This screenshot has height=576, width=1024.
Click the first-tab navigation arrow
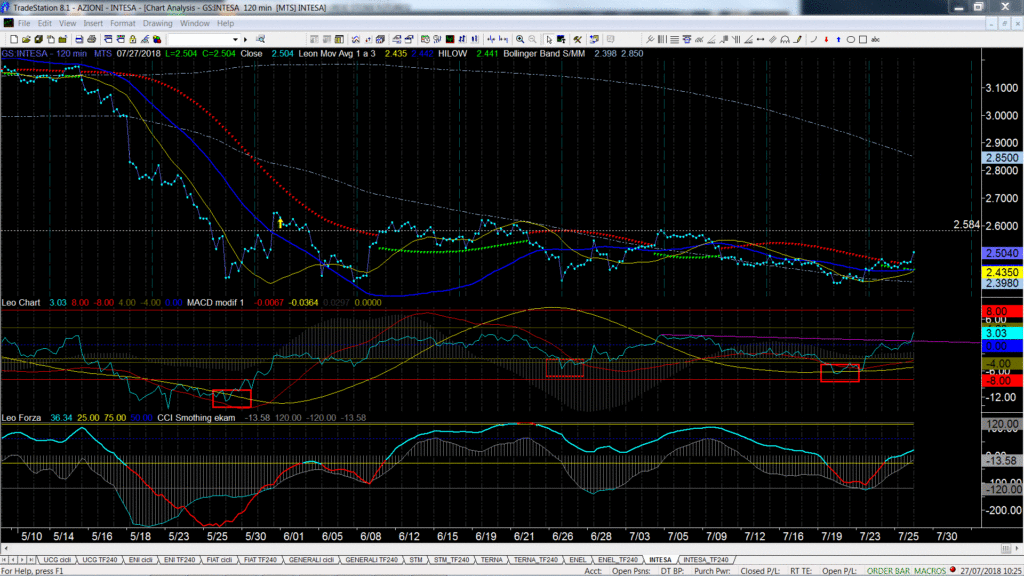(x=5, y=560)
